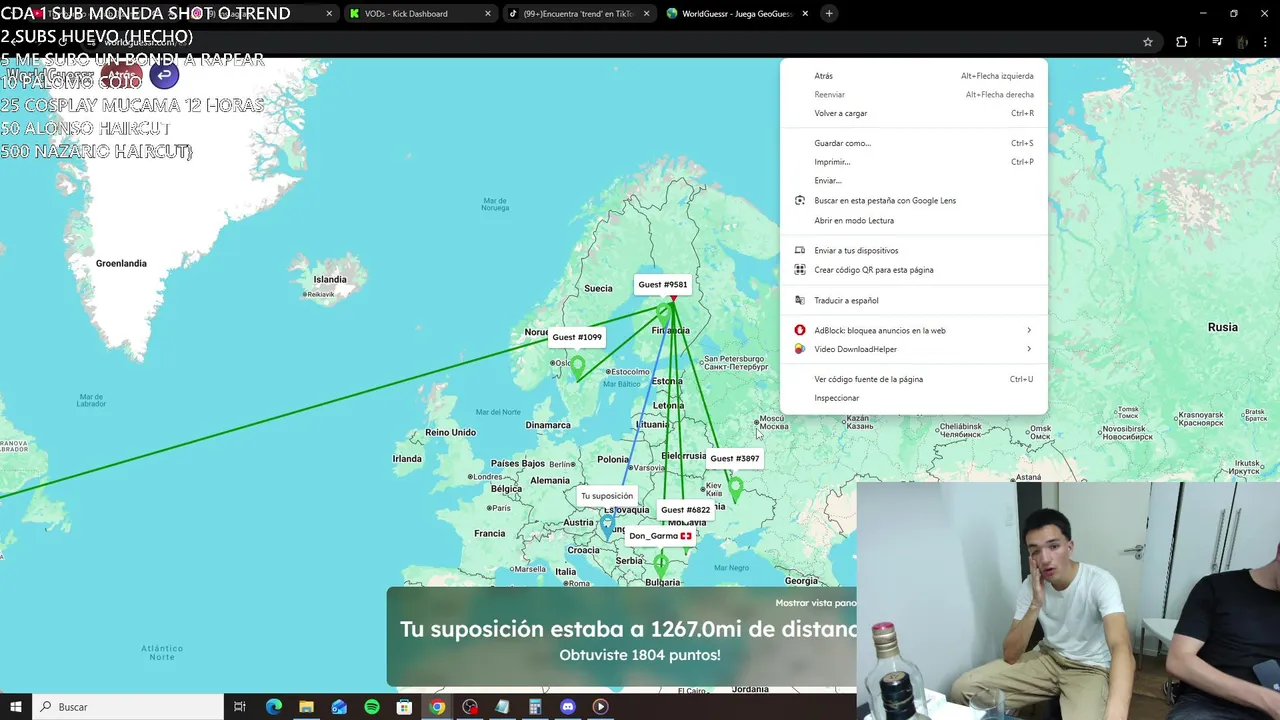This screenshot has width=1280, height=720.
Task: Click the devices icon beside 'Enviar a tus dispositivos'
Action: [x=800, y=251]
